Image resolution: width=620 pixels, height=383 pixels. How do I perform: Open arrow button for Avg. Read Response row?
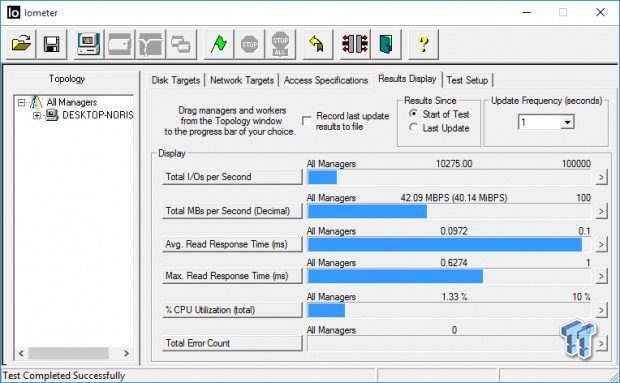coord(601,245)
